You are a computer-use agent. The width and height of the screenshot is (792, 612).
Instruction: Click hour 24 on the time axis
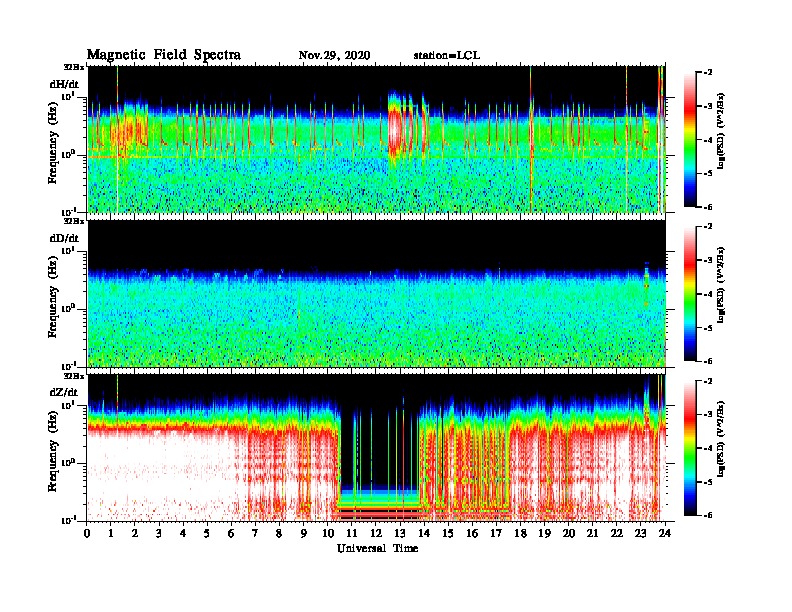click(x=665, y=533)
